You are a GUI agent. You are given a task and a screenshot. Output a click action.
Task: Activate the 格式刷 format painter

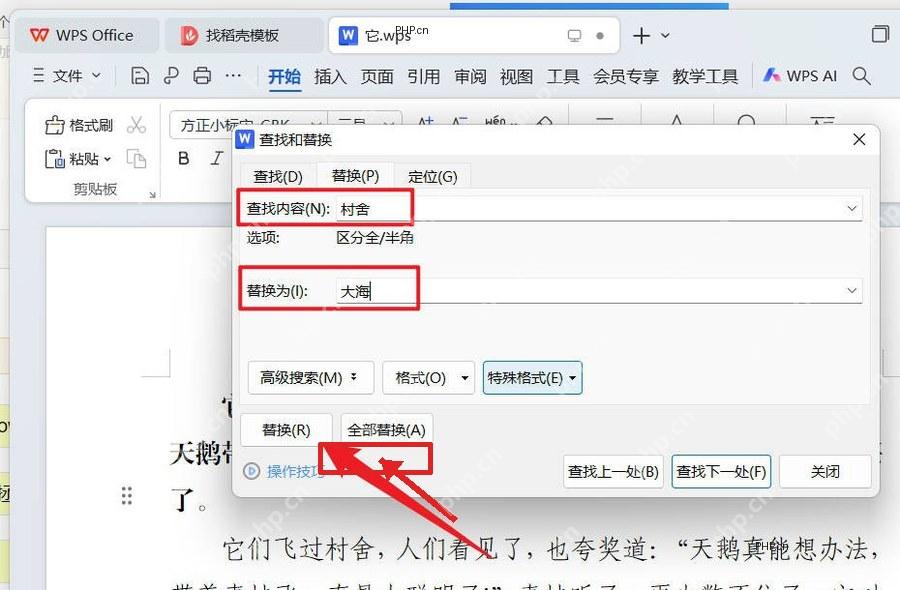[x=79, y=125]
